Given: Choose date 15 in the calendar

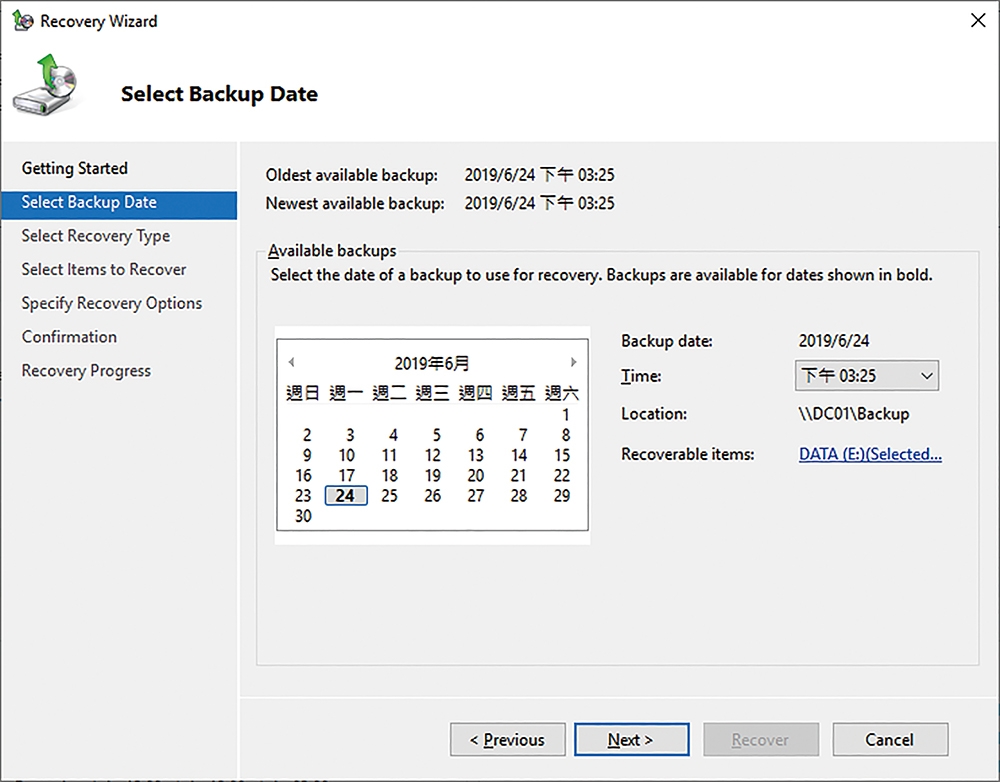Looking at the screenshot, I should click(562, 455).
